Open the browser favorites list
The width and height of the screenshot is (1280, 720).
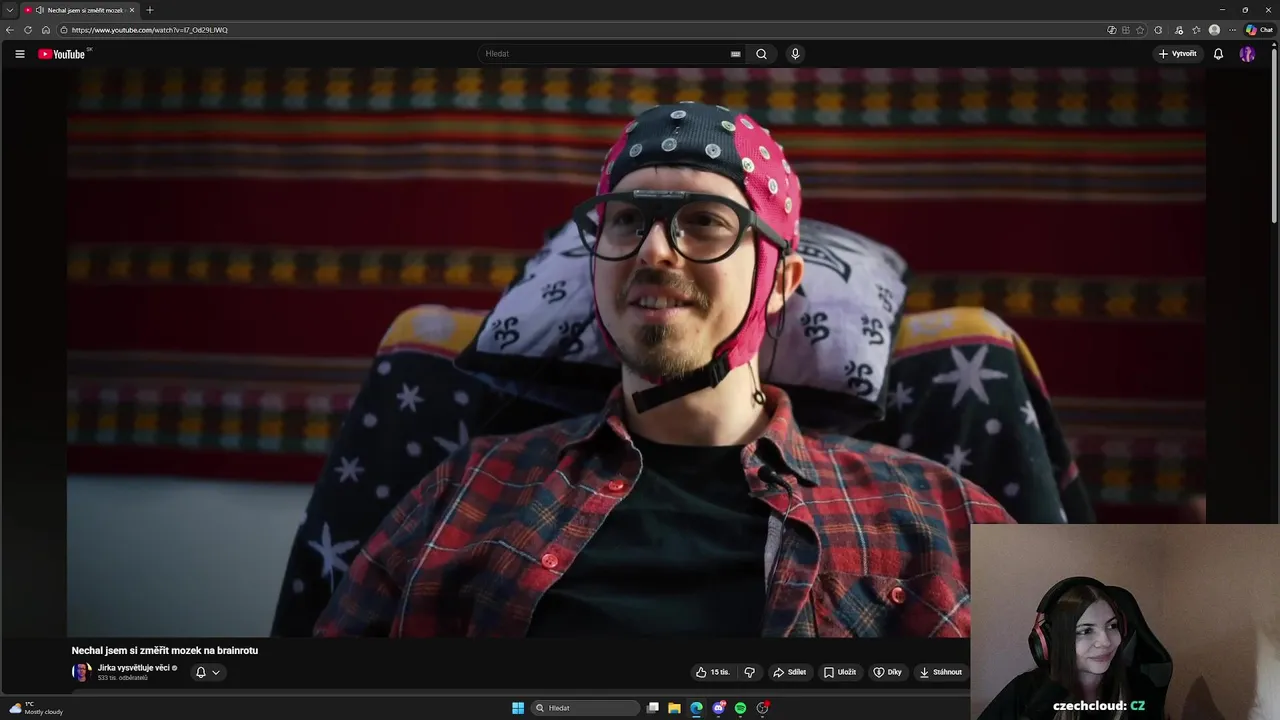click(1196, 30)
